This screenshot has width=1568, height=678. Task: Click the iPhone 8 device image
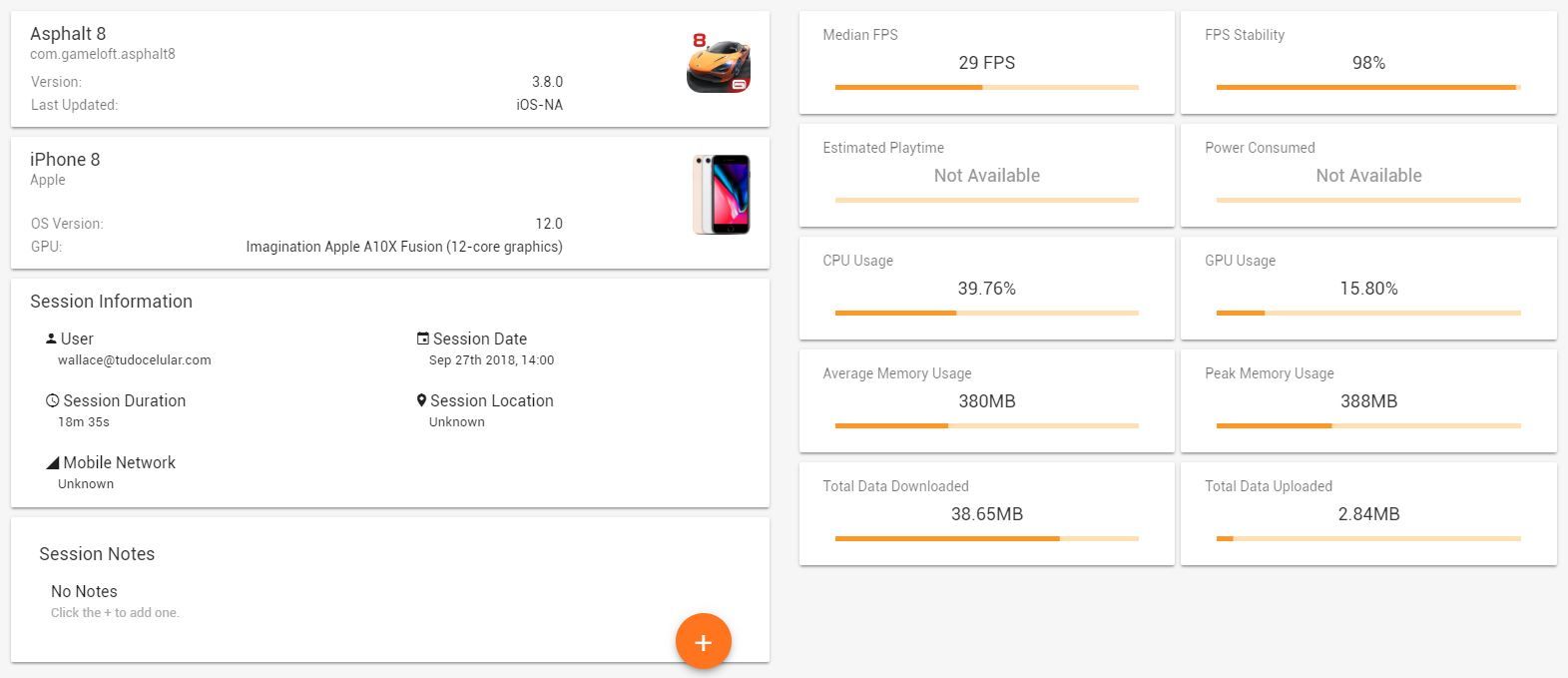pyautogui.click(x=722, y=195)
